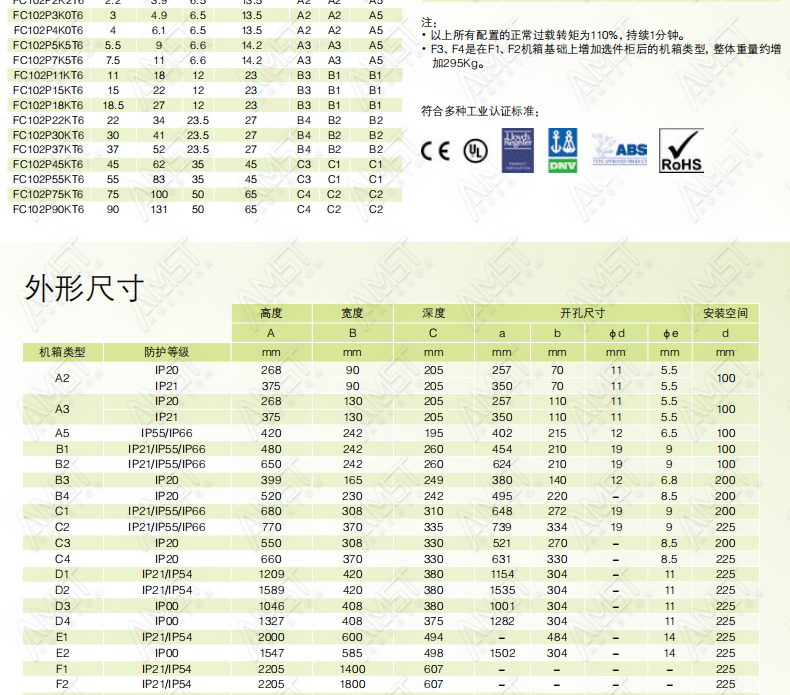The width and height of the screenshot is (790, 695).
Task: Click the D1 enclosure type label
Action: pos(62,575)
